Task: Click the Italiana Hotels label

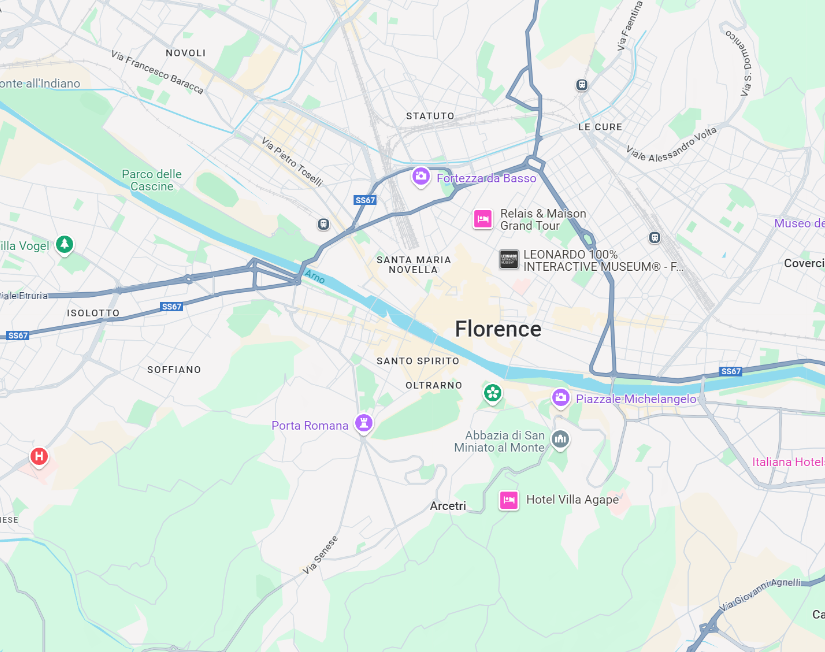Action: coord(788,462)
